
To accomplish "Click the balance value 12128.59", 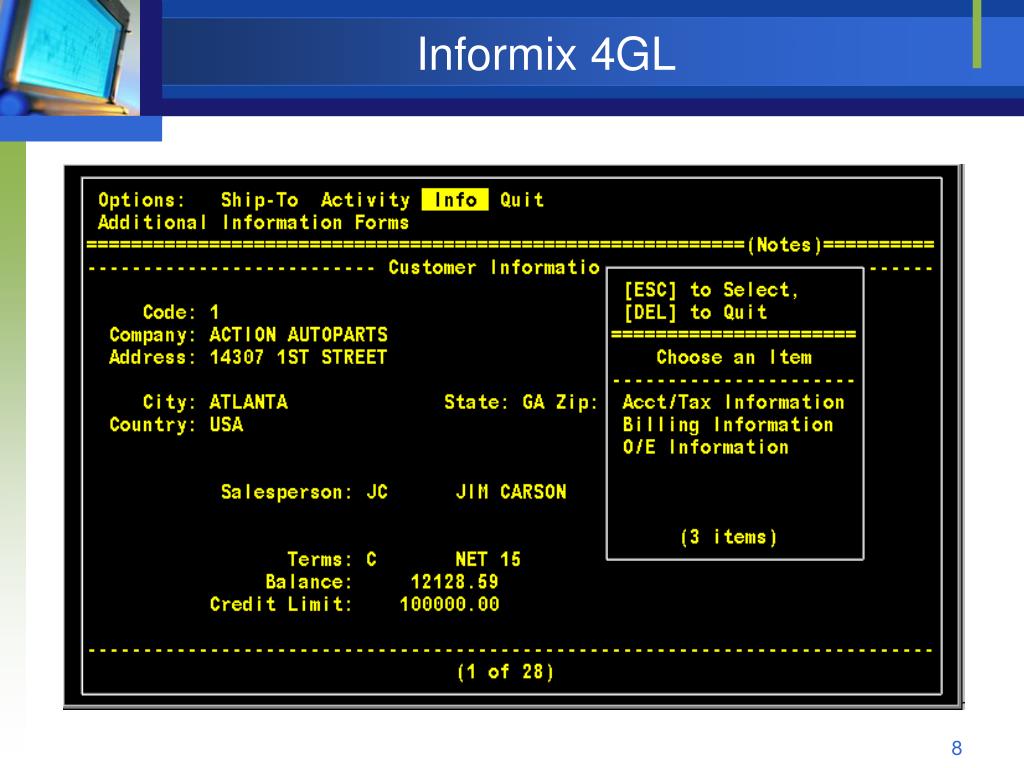I will tap(454, 581).
